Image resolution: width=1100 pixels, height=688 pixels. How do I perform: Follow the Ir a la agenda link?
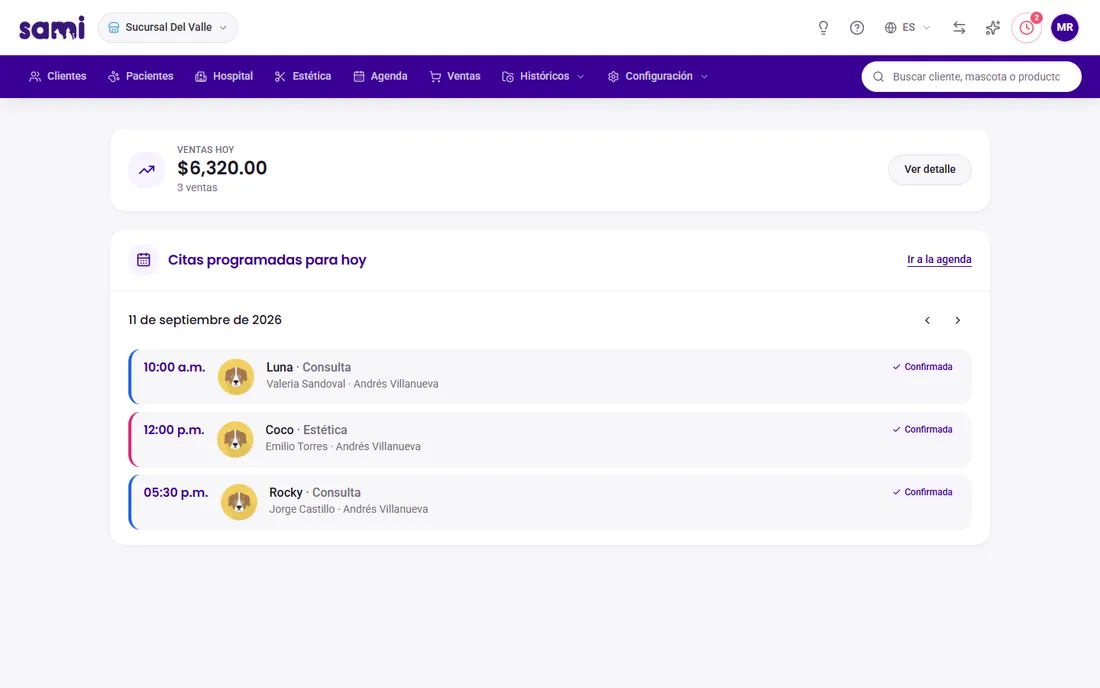[939, 259]
